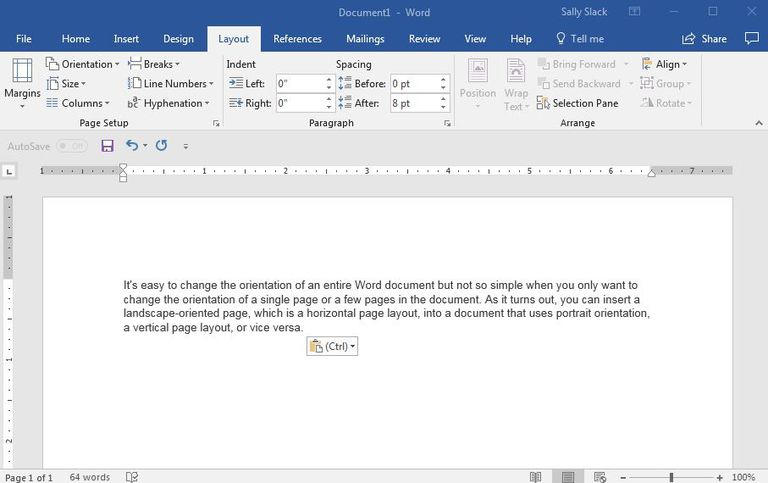This screenshot has height=483, width=768.
Task: Click the proofing check icon
Action: click(132, 477)
